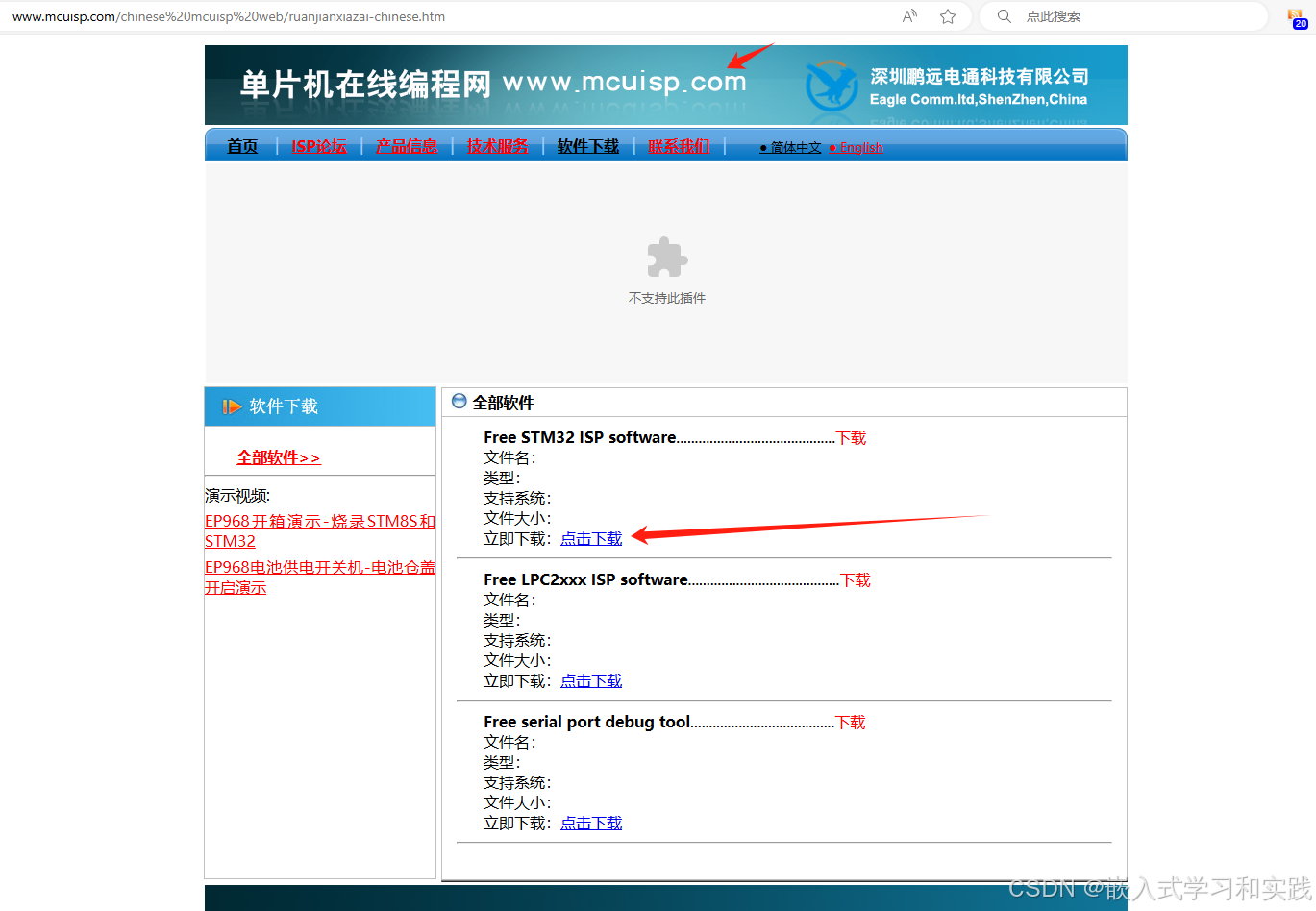1316x911 pixels.
Task: Click the 全部软件 section heading
Action: pyautogui.click(x=504, y=403)
